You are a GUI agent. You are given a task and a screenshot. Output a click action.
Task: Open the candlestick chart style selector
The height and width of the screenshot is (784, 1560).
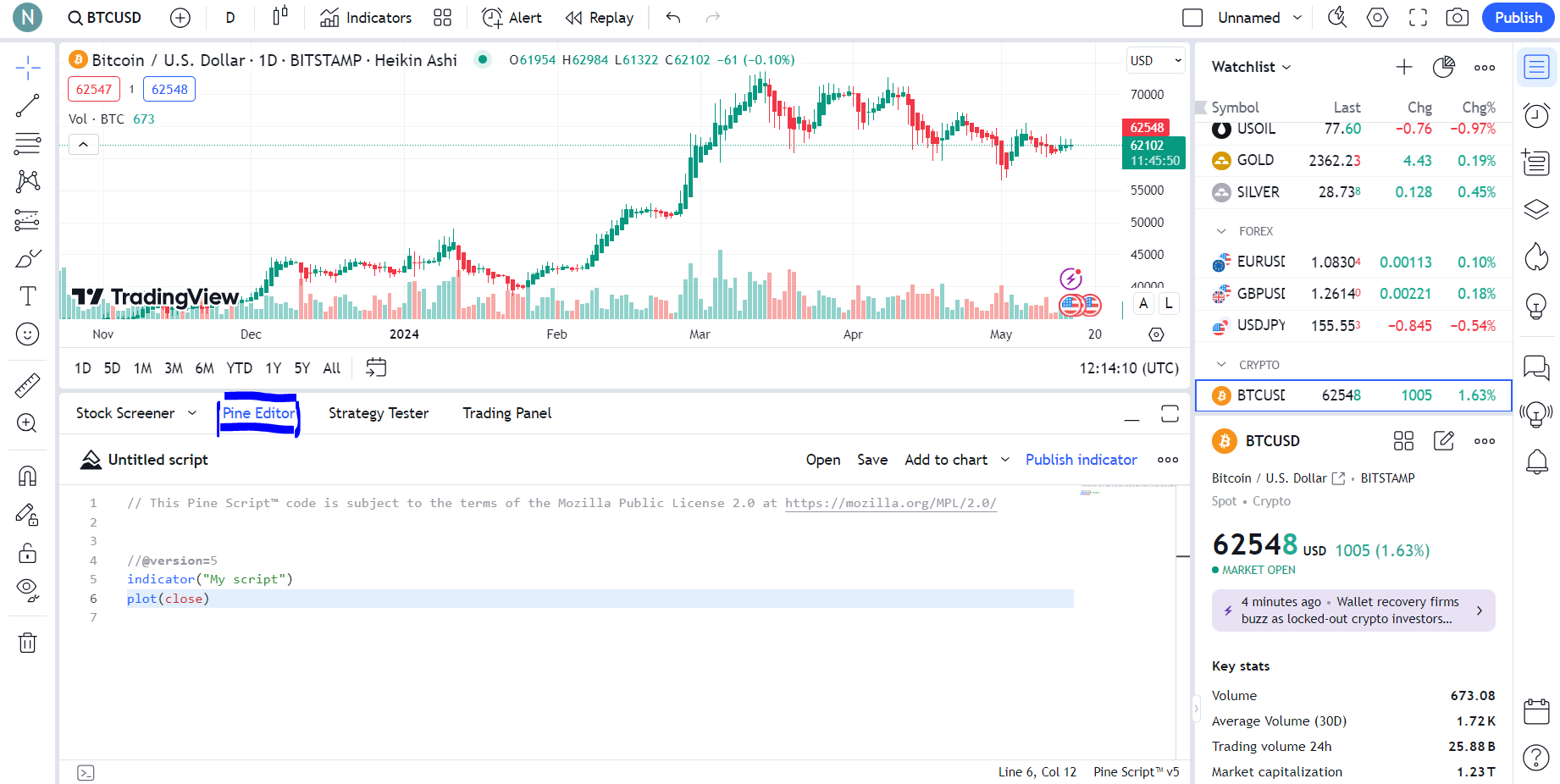[x=280, y=17]
